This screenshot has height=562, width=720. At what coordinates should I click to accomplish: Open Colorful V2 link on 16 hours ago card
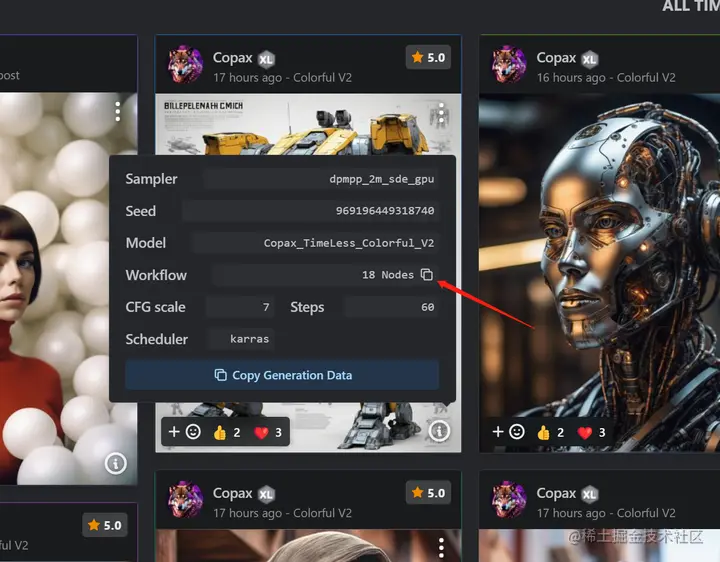(x=646, y=78)
